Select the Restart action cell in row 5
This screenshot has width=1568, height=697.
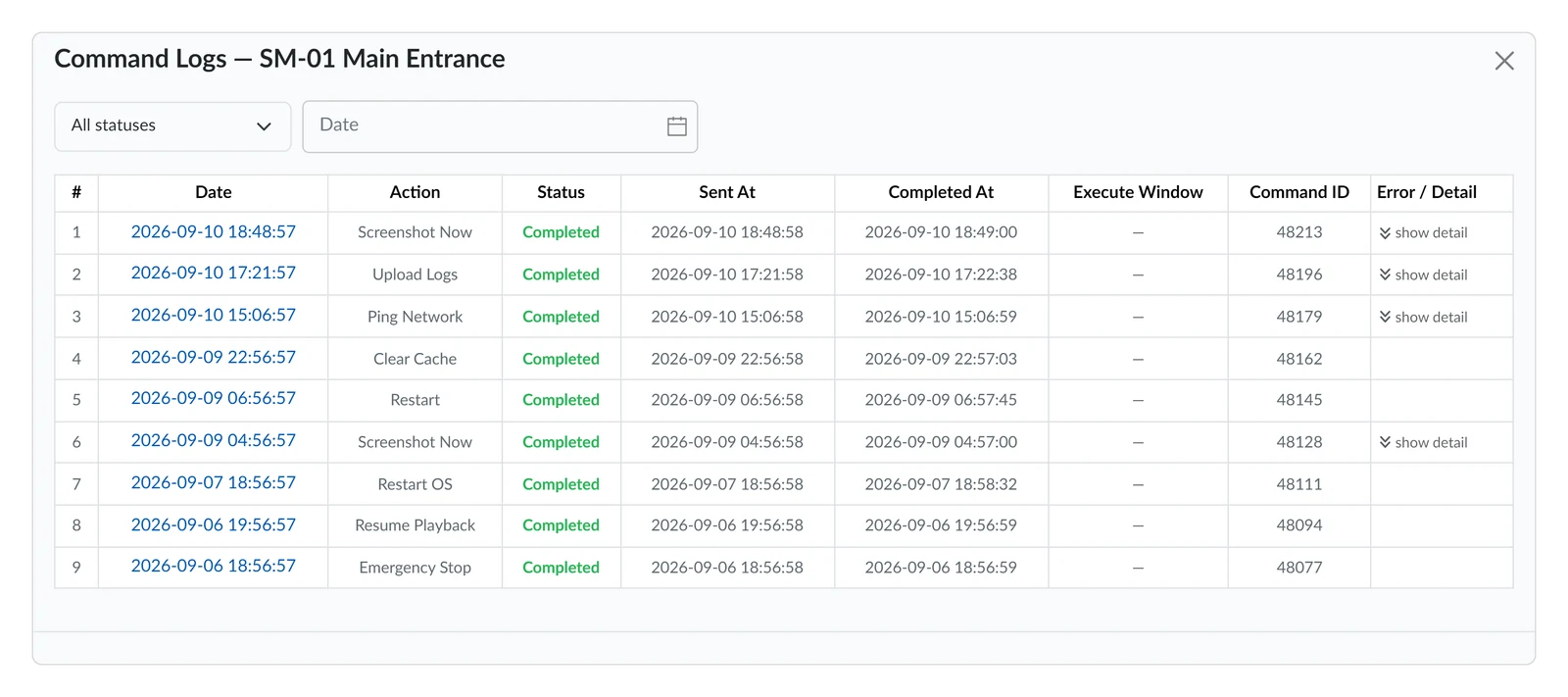[416, 401]
